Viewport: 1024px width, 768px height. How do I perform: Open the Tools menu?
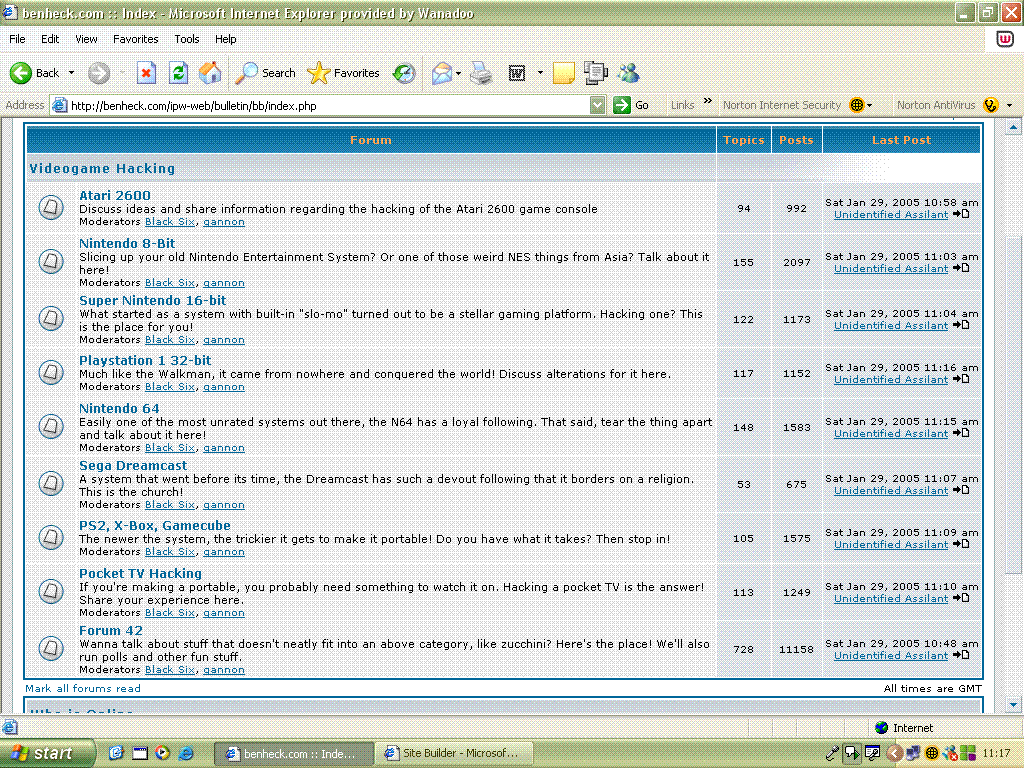[x=187, y=39]
